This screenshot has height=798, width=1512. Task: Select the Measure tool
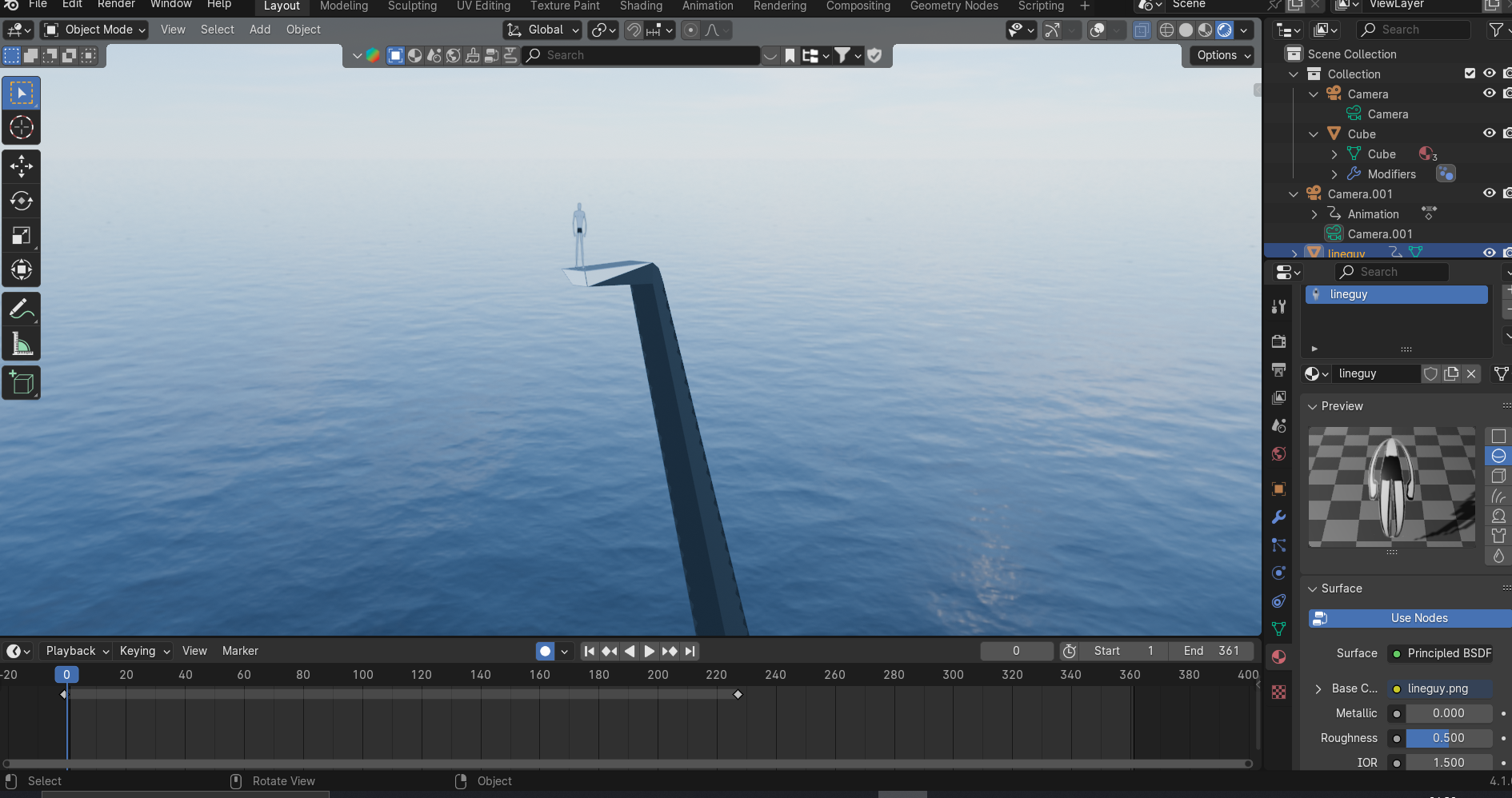[22, 345]
